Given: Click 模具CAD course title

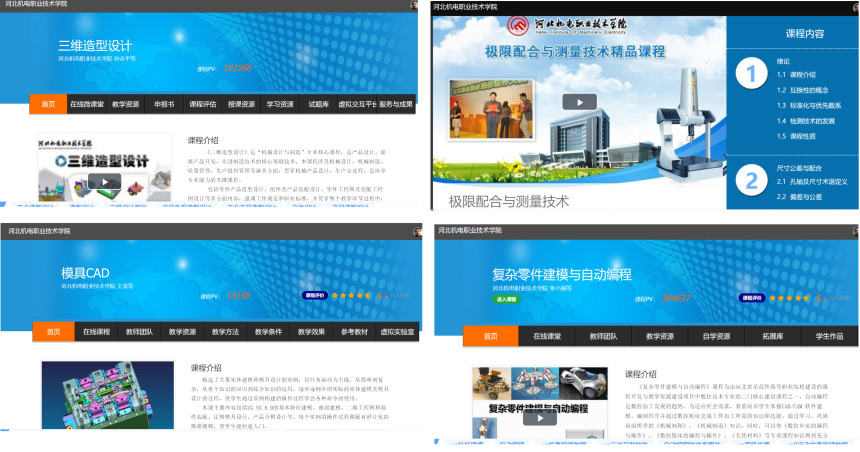Looking at the screenshot, I should (85, 273).
